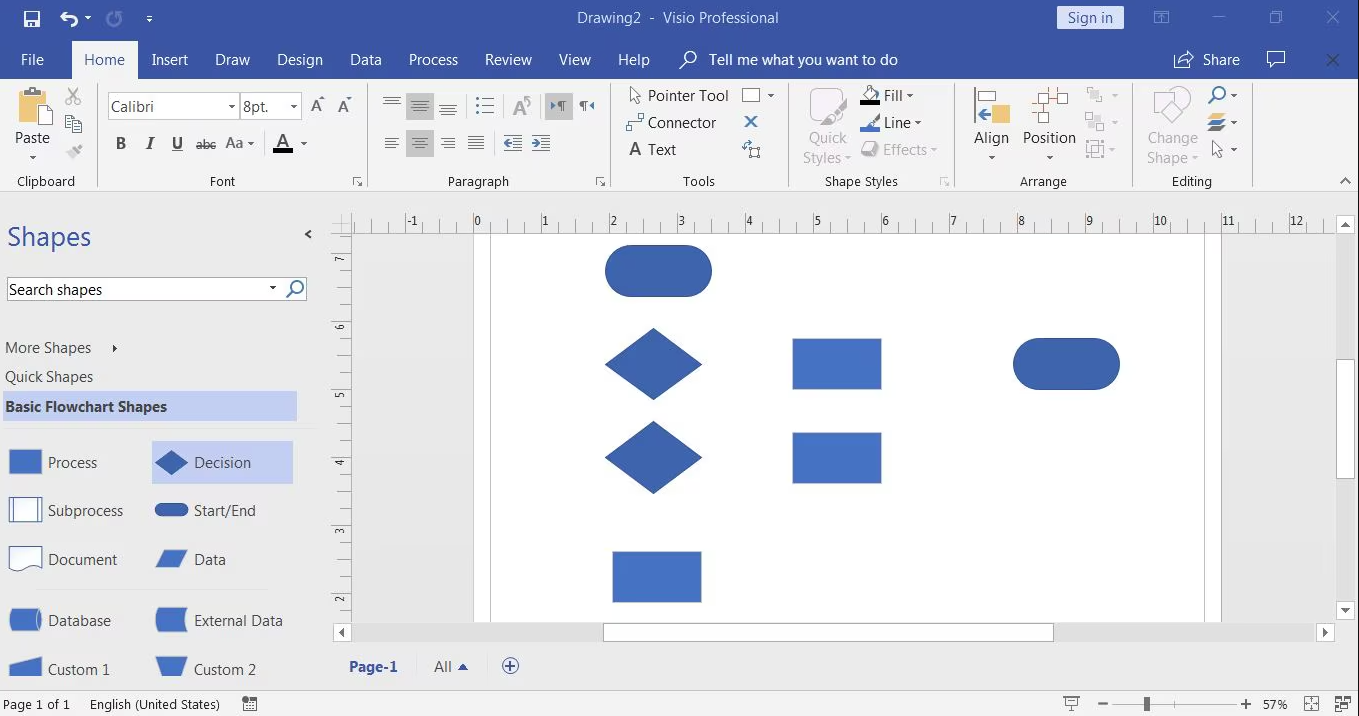The height and width of the screenshot is (716, 1359).
Task: Add a new page with plus icon
Action: (x=510, y=666)
